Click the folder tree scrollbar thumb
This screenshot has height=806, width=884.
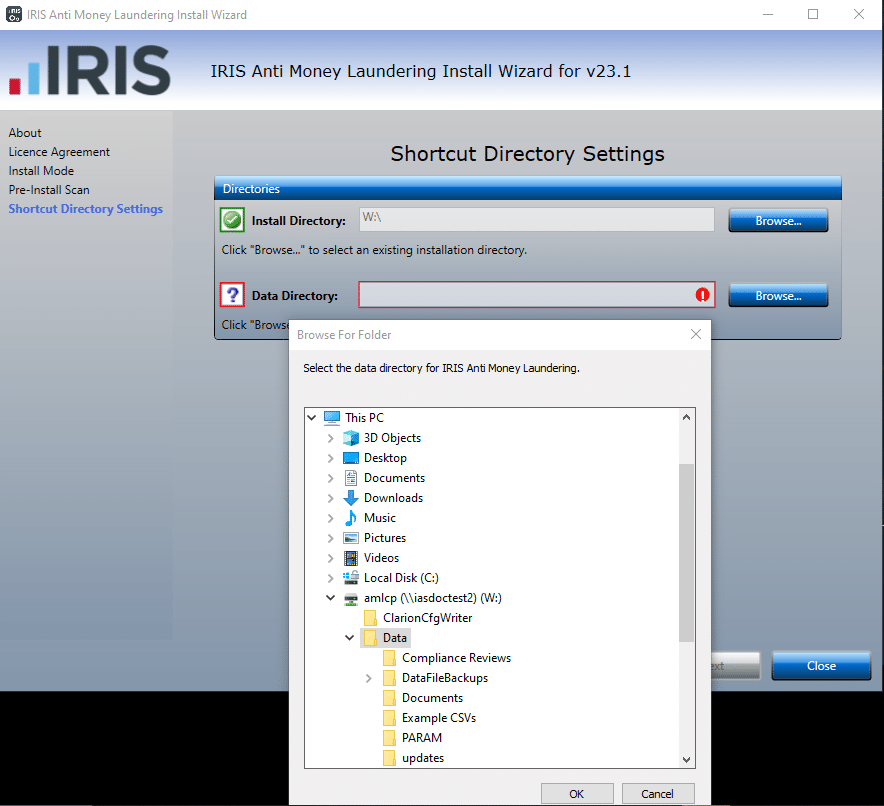[686, 552]
